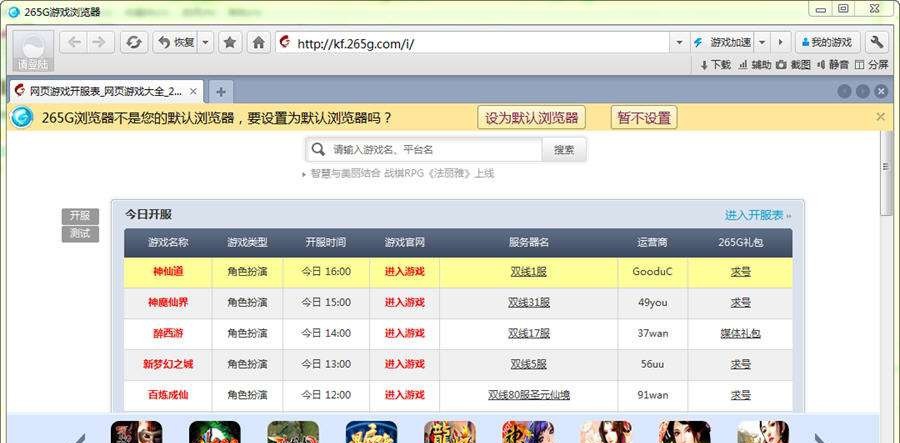Open the 恢复 dropdown arrow

[205, 42]
